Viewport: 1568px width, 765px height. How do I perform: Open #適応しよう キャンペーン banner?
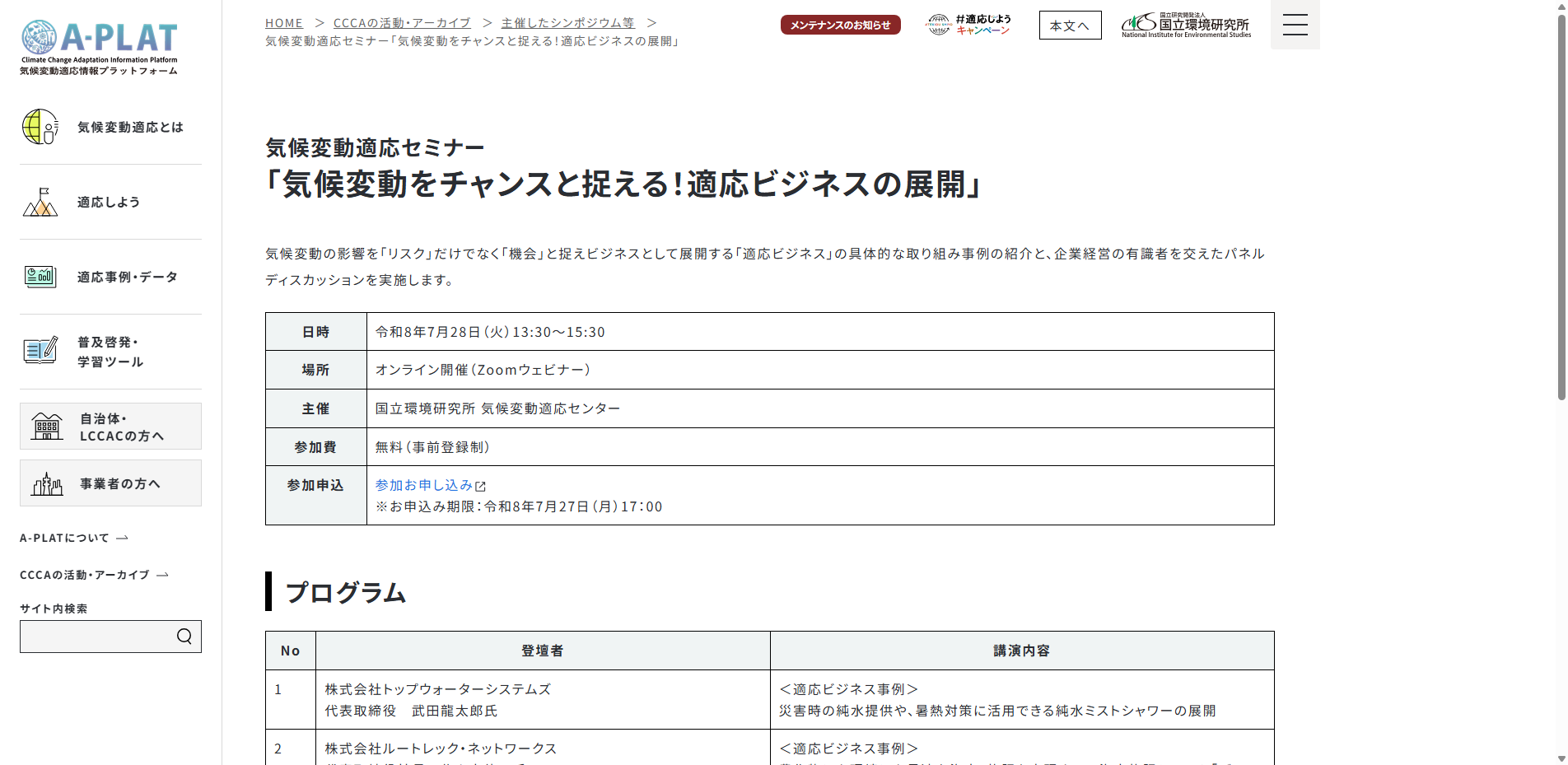968,25
